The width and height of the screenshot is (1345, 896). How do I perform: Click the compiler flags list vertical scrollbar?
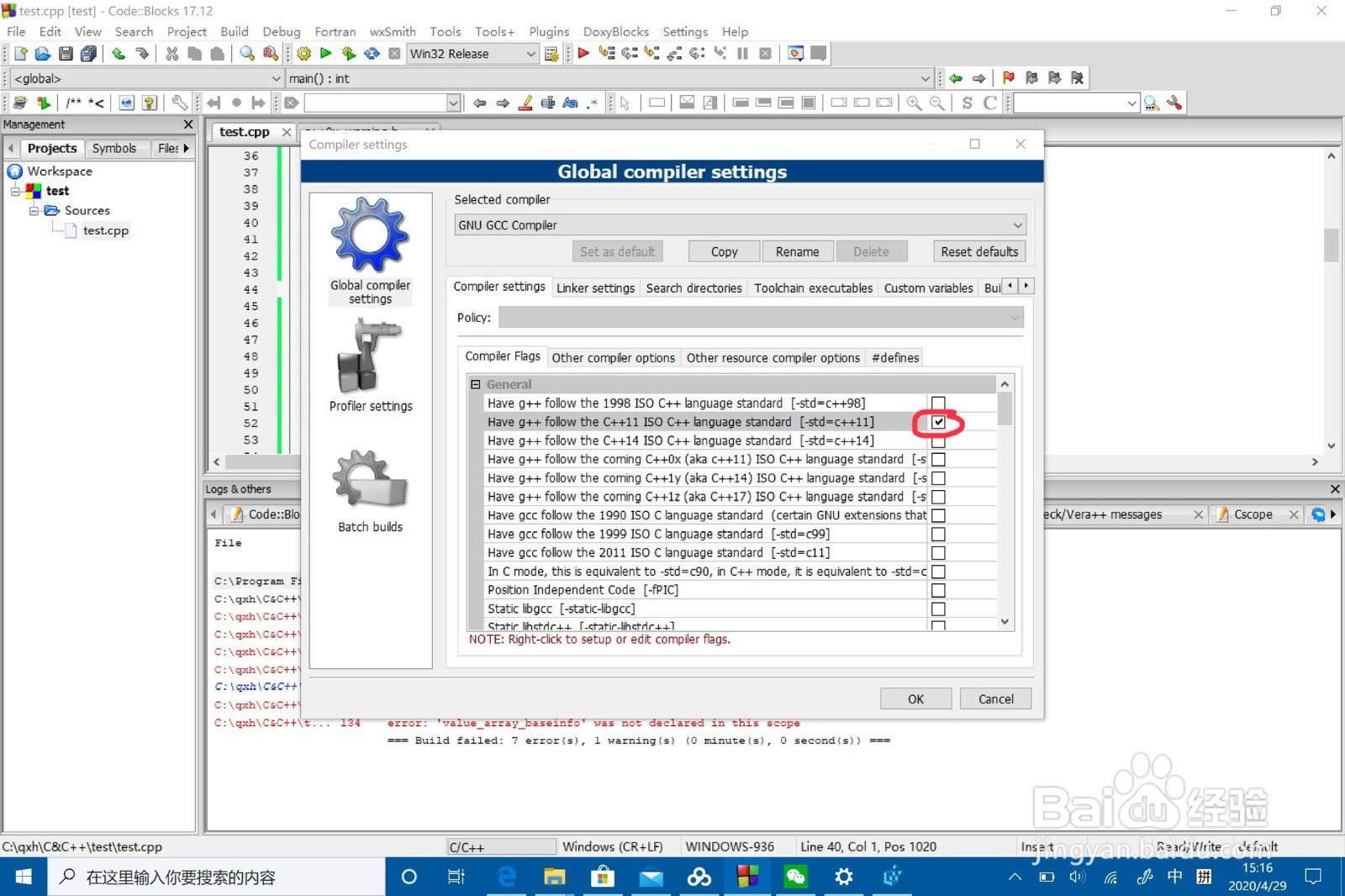point(1005,503)
